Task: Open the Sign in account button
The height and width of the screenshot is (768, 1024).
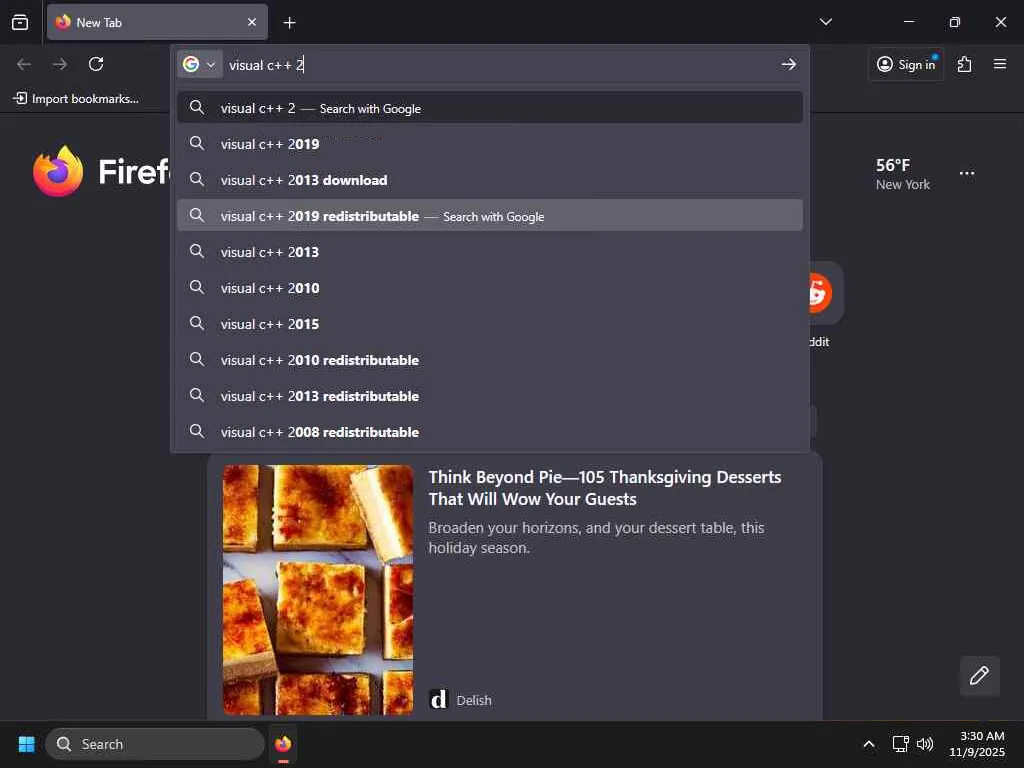Action: tap(906, 64)
